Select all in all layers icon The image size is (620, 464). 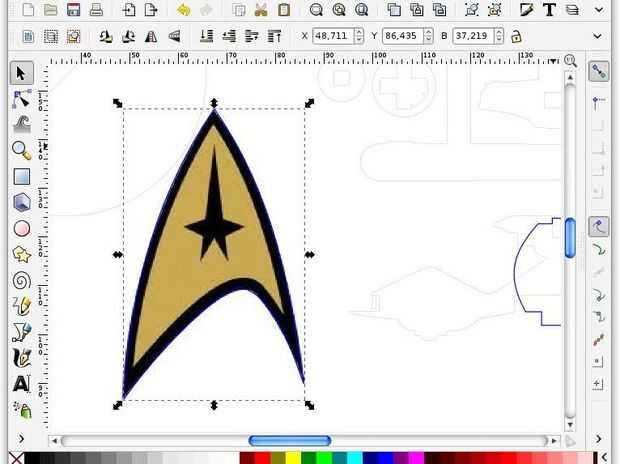pos(51,36)
